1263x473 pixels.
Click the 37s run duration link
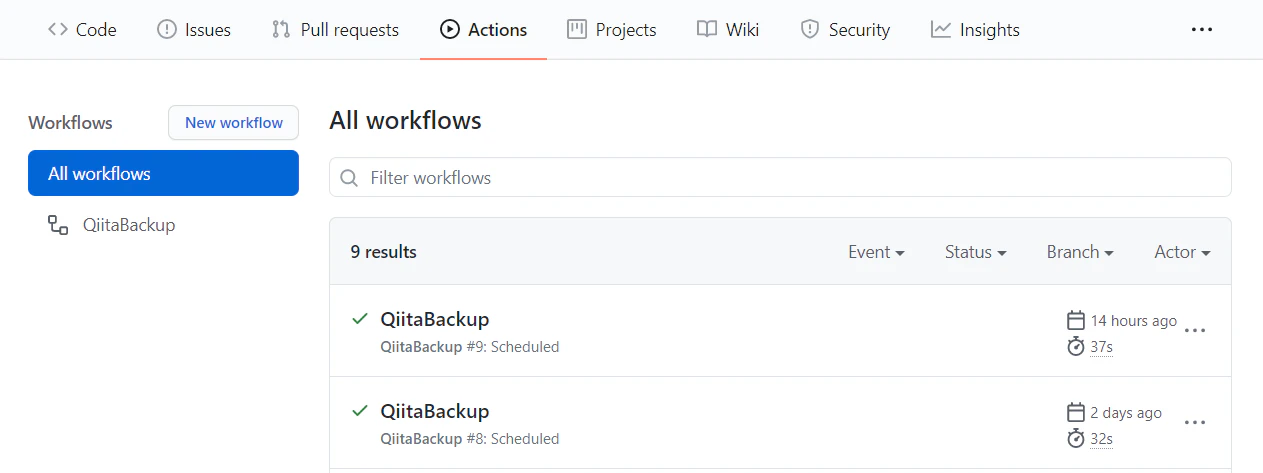(1101, 347)
